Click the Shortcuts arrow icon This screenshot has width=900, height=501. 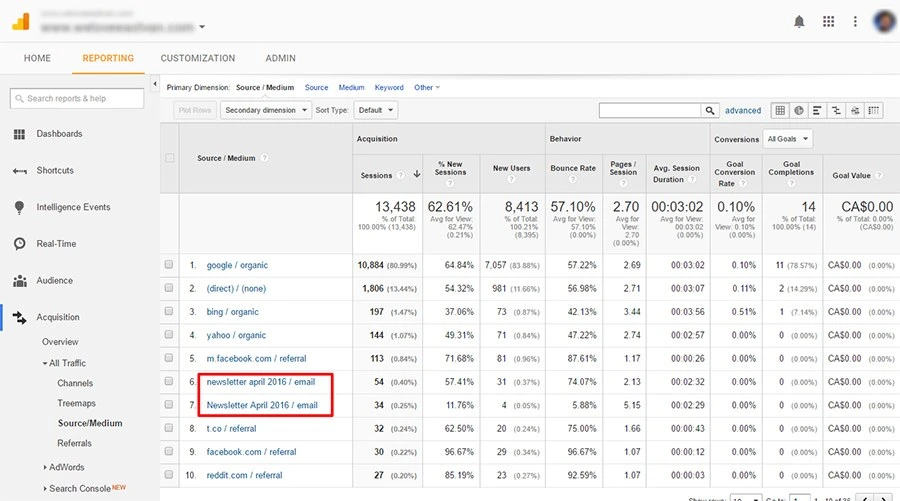pyautogui.click(x=20, y=171)
